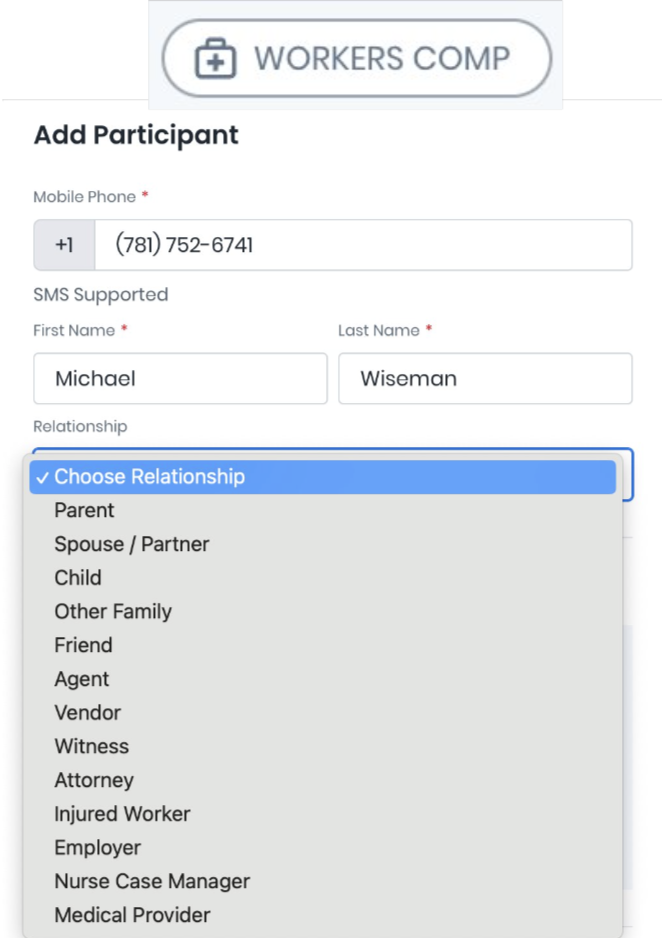This screenshot has width=662, height=938.
Task: Click the Mobile Phone number field
Action: [363, 245]
